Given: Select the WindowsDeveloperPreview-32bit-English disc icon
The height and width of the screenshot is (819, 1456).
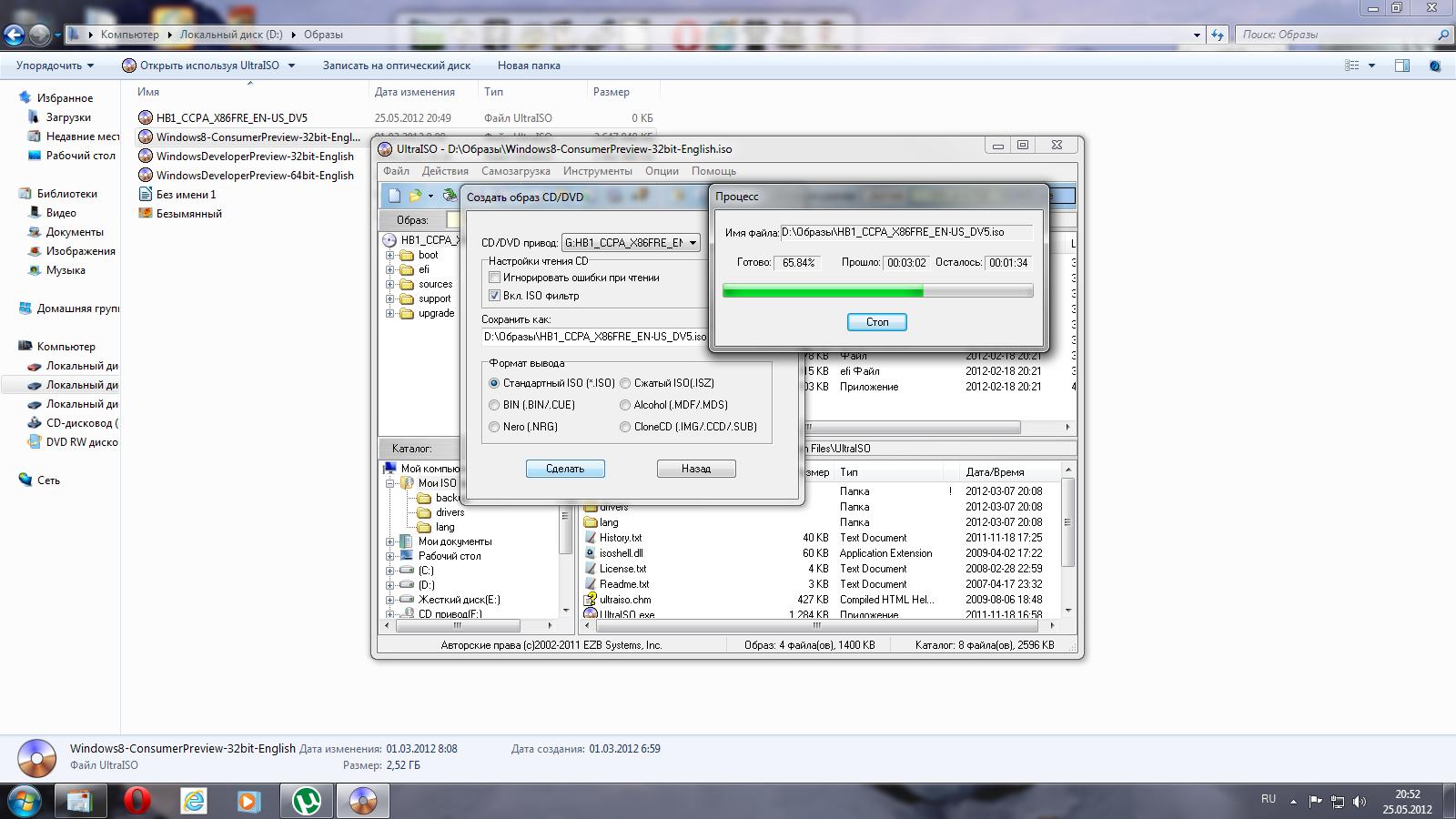Looking at the screenshot, I should click(x=146, y=156).
